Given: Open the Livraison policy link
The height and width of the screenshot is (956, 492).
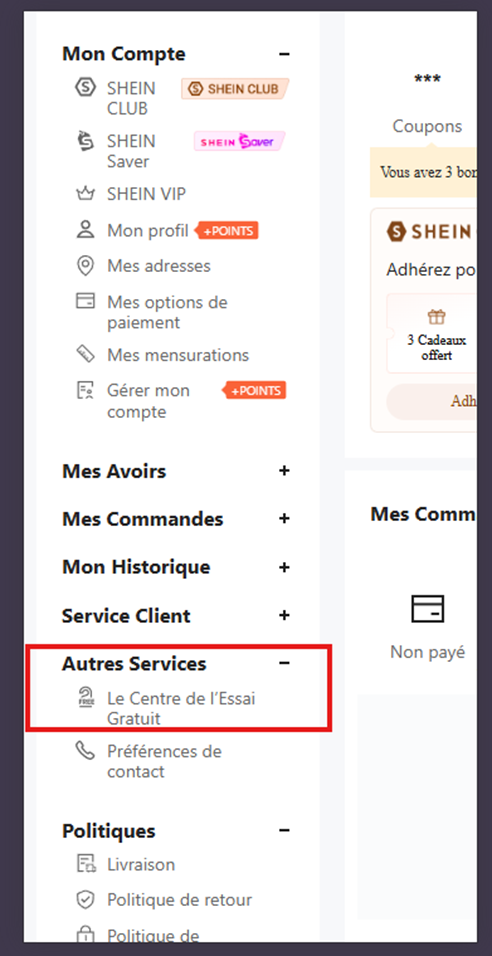Looking at the screenshot, I should click(x=141, y=865).
